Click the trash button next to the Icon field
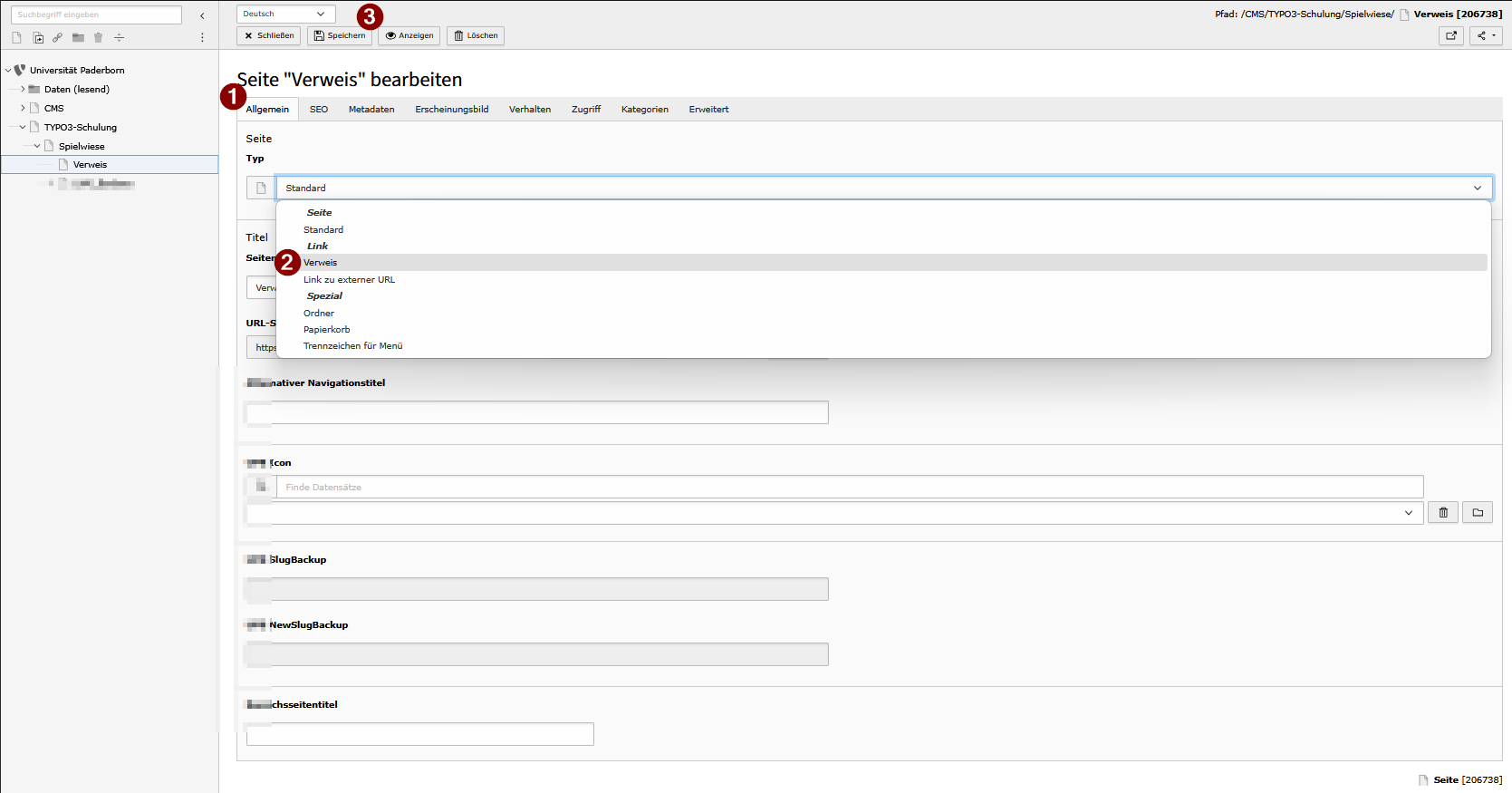 tap(1443, 512)
